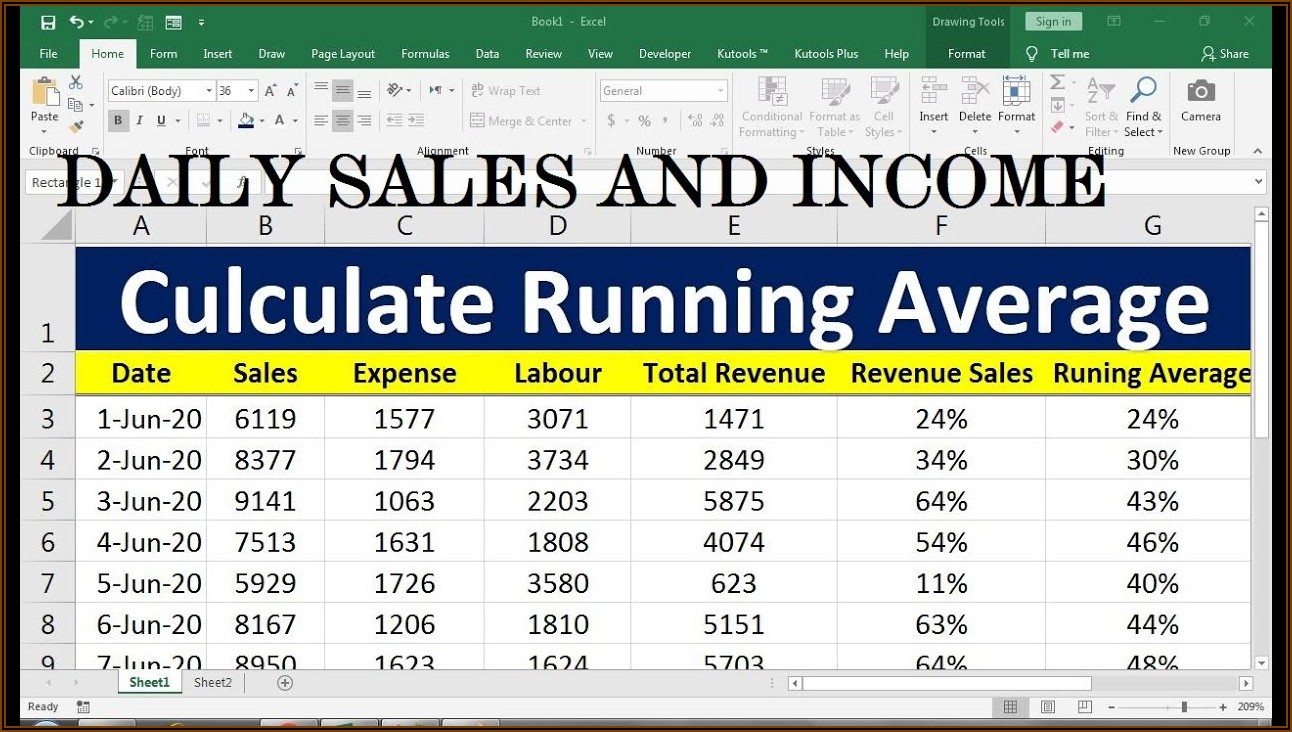Screen dimensions: 1292x732
Task: Select the Format Painter brush
Action: tap(76, 126)
